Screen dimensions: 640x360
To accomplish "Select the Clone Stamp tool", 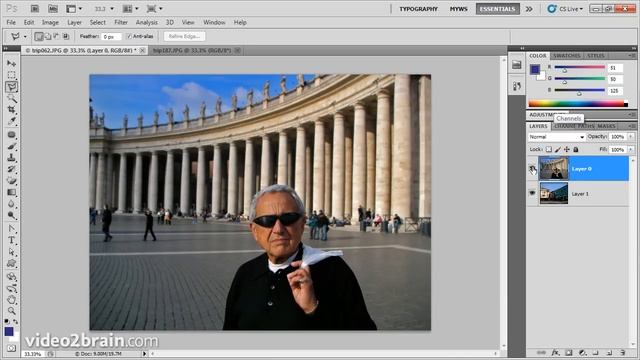I will click(11, 158).
